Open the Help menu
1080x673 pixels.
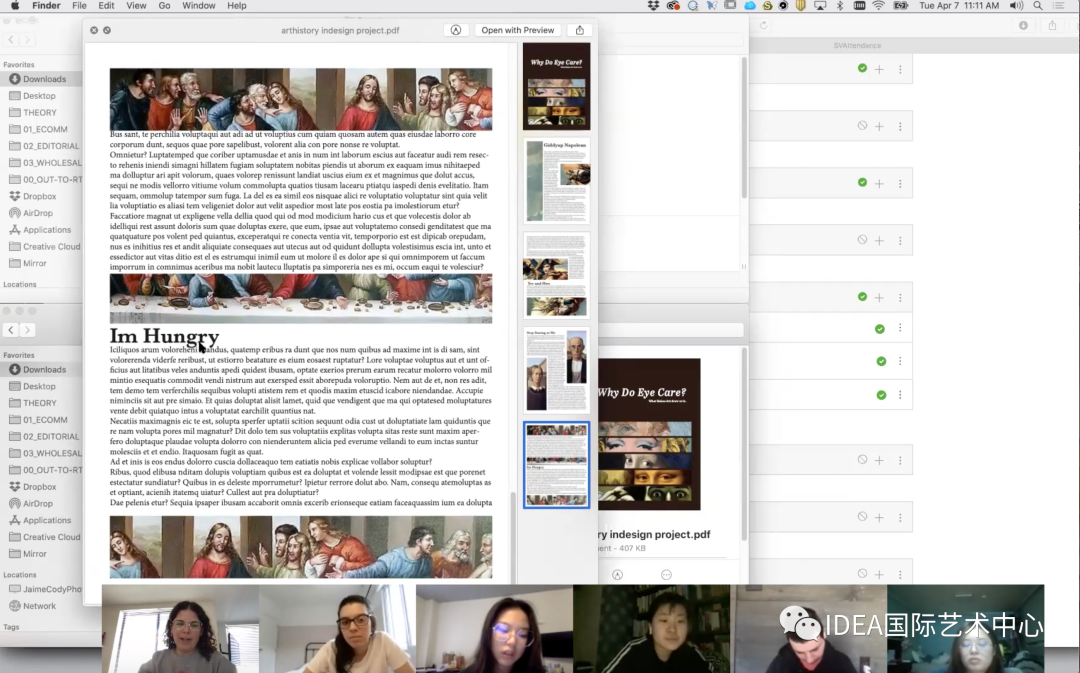click(236, 6)
